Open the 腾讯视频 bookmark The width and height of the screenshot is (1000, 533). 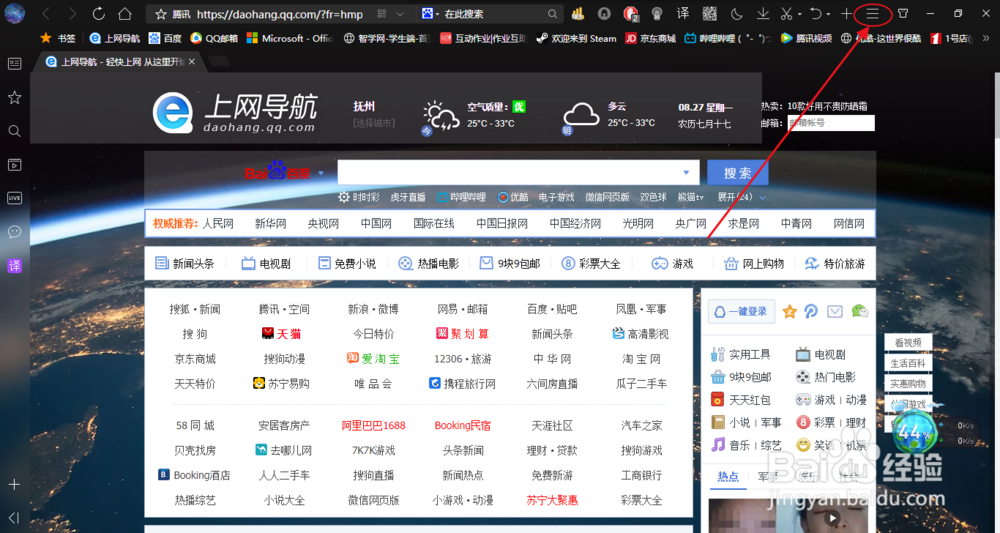click(806, 38)
